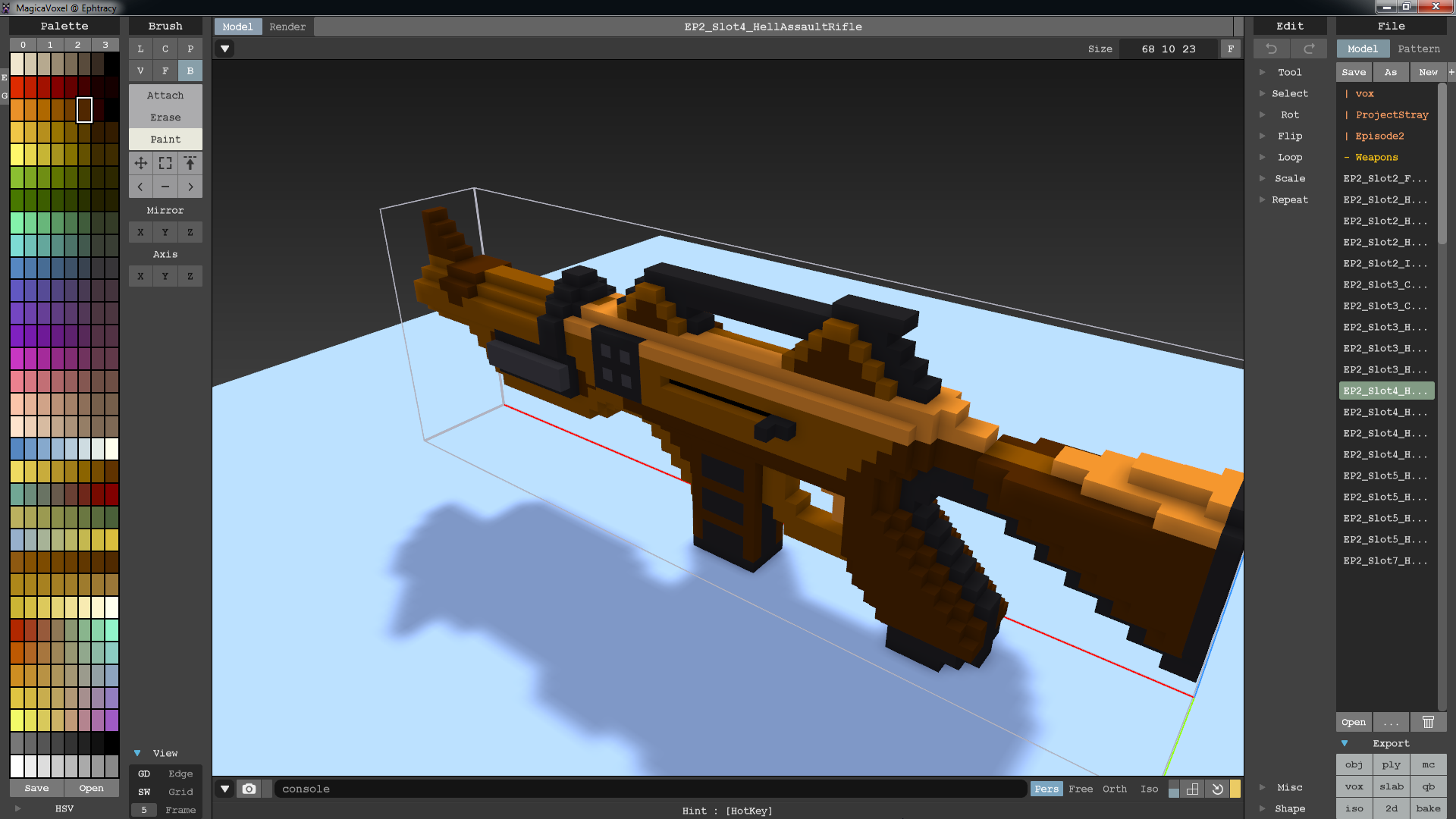Screen dimensions: 1456x819
Task: Select the Move tool with crossed arrows
Action: click(x=140, y=162)
